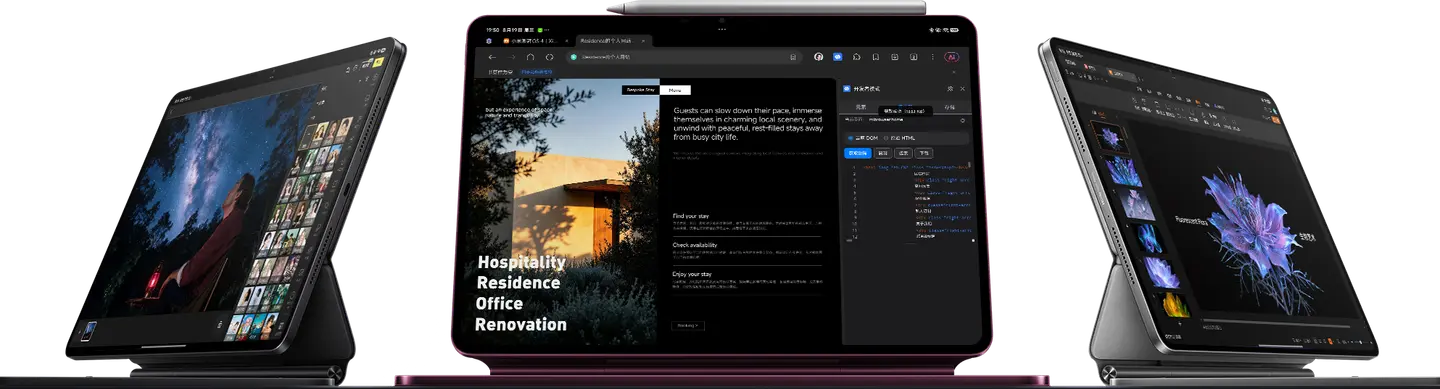The image size is (1440, 389).
Task: Open the downloads icon in browser toolbar
Action: (x=894, y=57)
